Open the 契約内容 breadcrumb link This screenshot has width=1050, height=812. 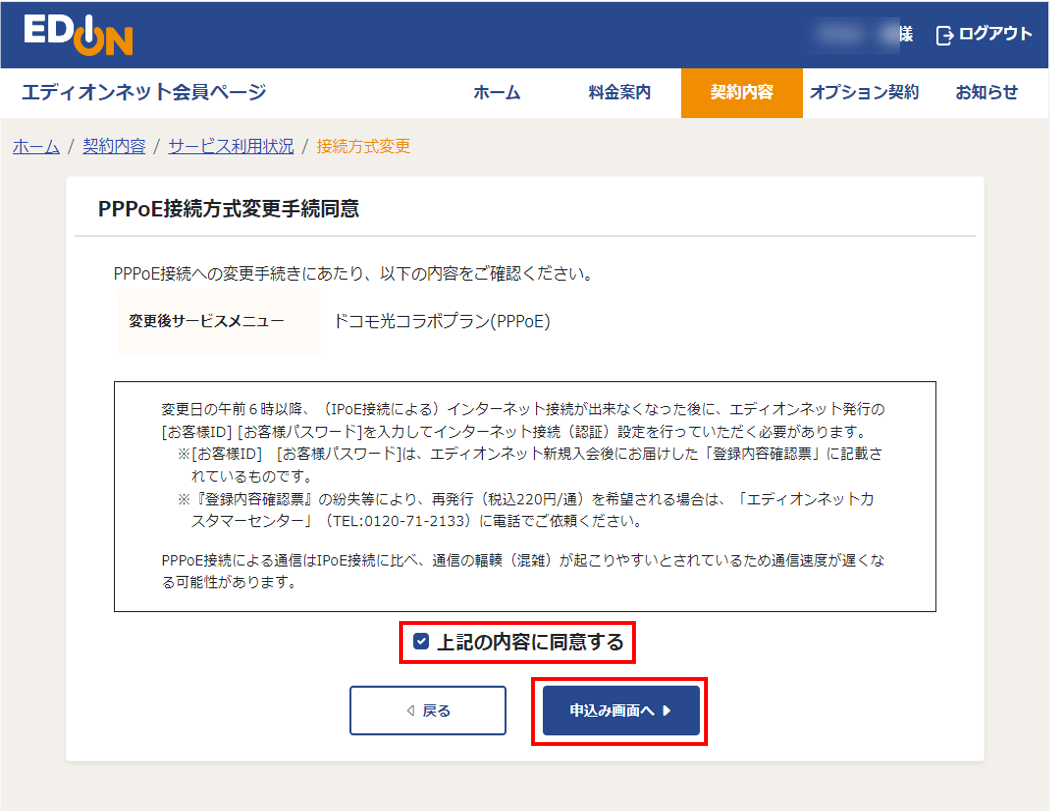tap(113, 145)
